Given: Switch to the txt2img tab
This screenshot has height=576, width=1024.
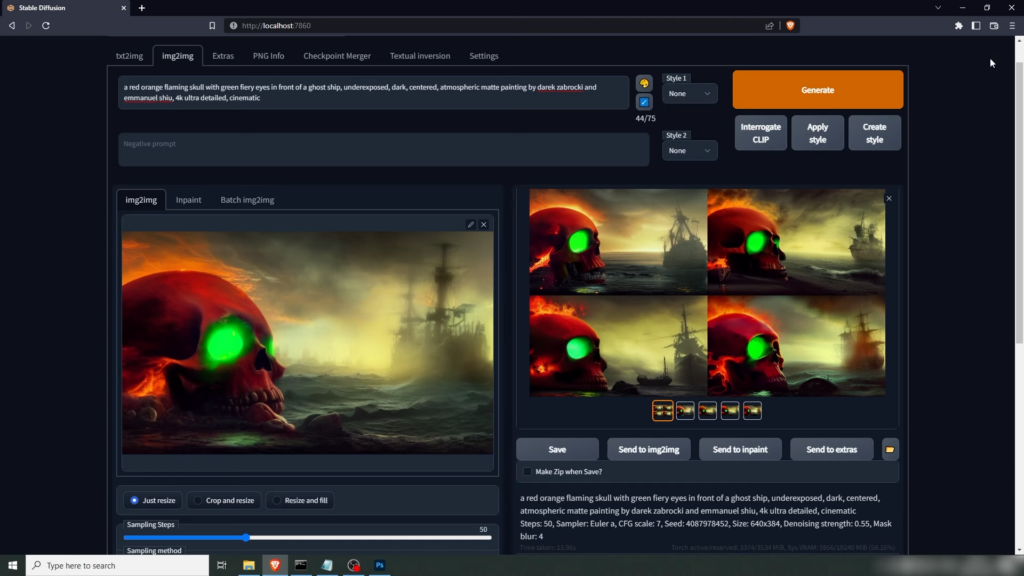Looking at the screenshot, I should 129,56.
